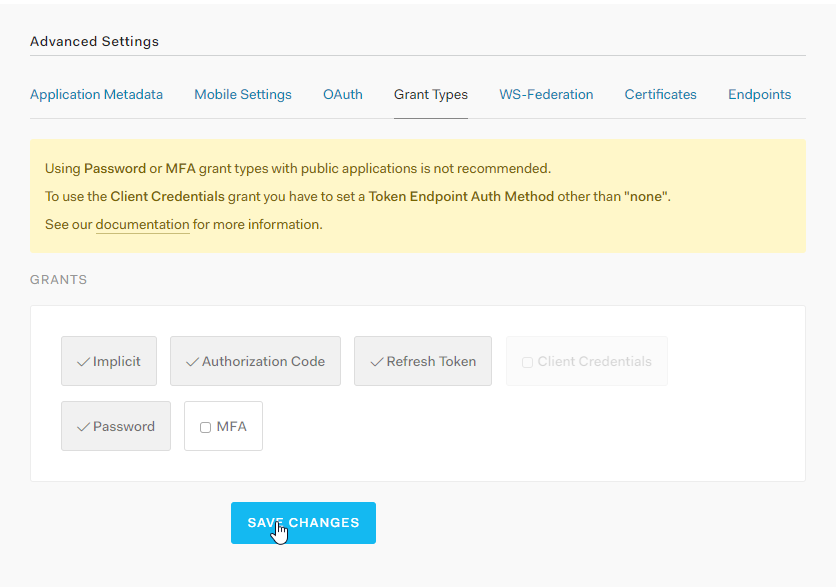Select the Grant Types tab
Screen dimensions: 837x587
(x=431, y=94)
